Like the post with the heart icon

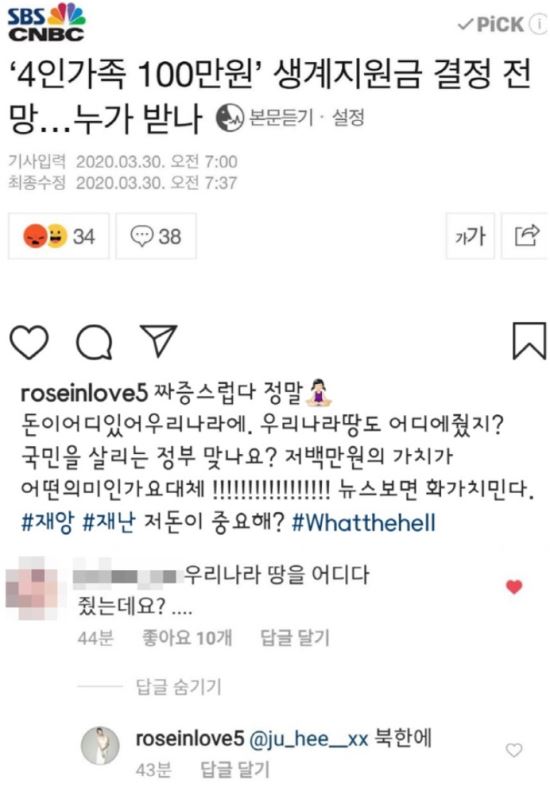click(x=29, y=342)
